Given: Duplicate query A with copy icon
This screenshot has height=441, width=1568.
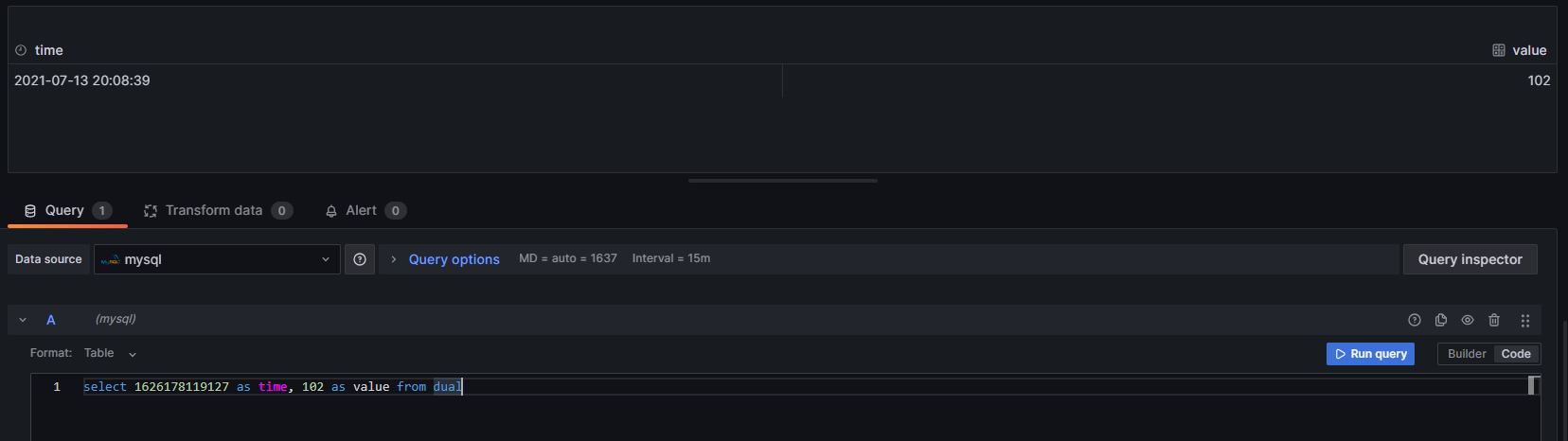Looking at the screenshot, I should coord(1441,320).
